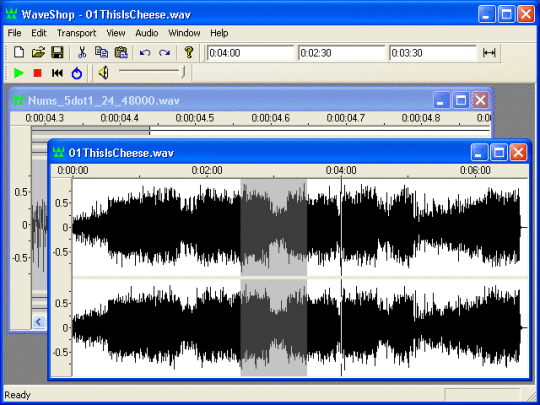Close the Nums_5dot1_24_48000.wav window
540x405 pixels.
click(x=480, y=100)
